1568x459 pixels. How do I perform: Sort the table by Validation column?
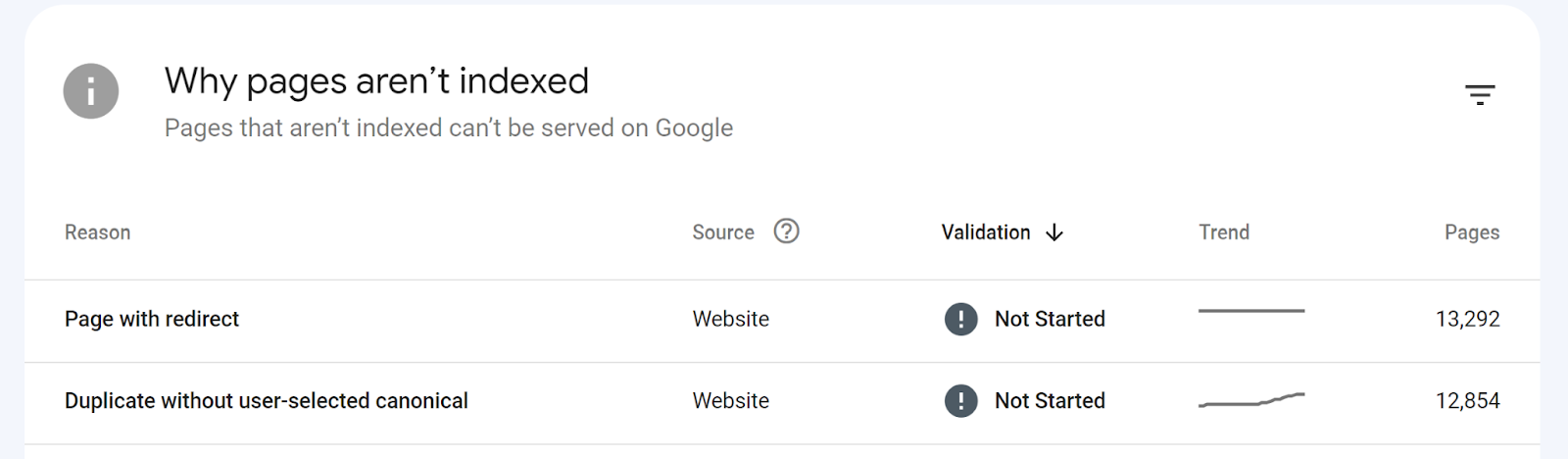point(986,232)
